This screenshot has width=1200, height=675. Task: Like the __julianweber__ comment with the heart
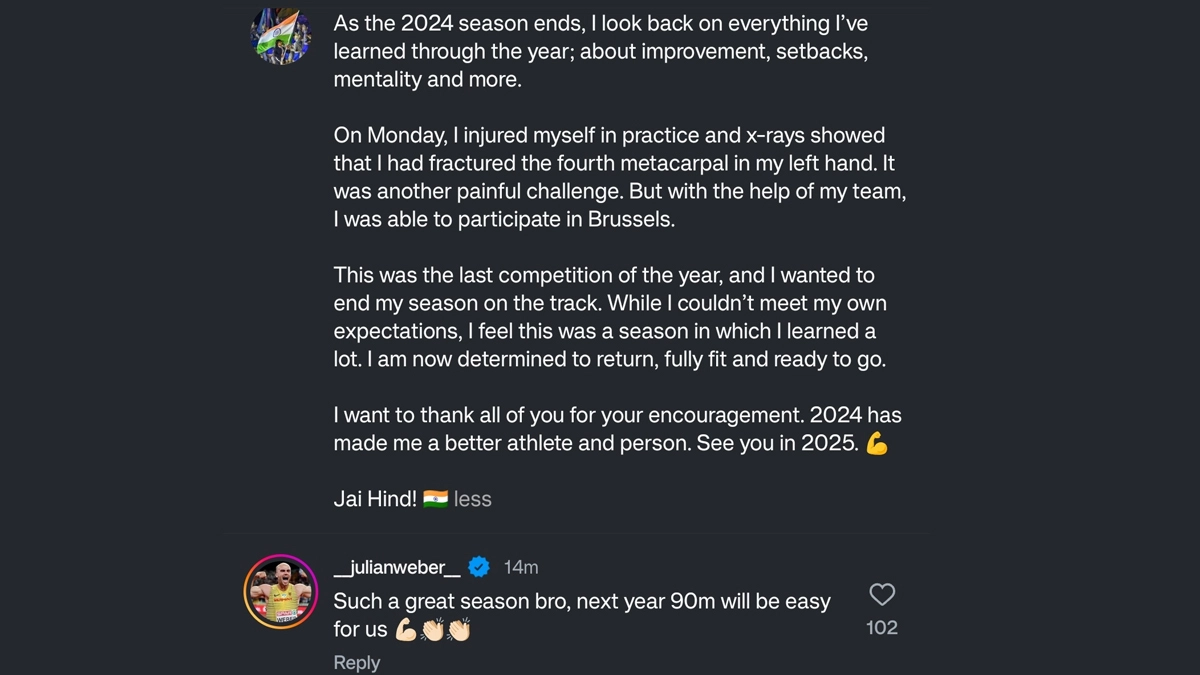881,595
